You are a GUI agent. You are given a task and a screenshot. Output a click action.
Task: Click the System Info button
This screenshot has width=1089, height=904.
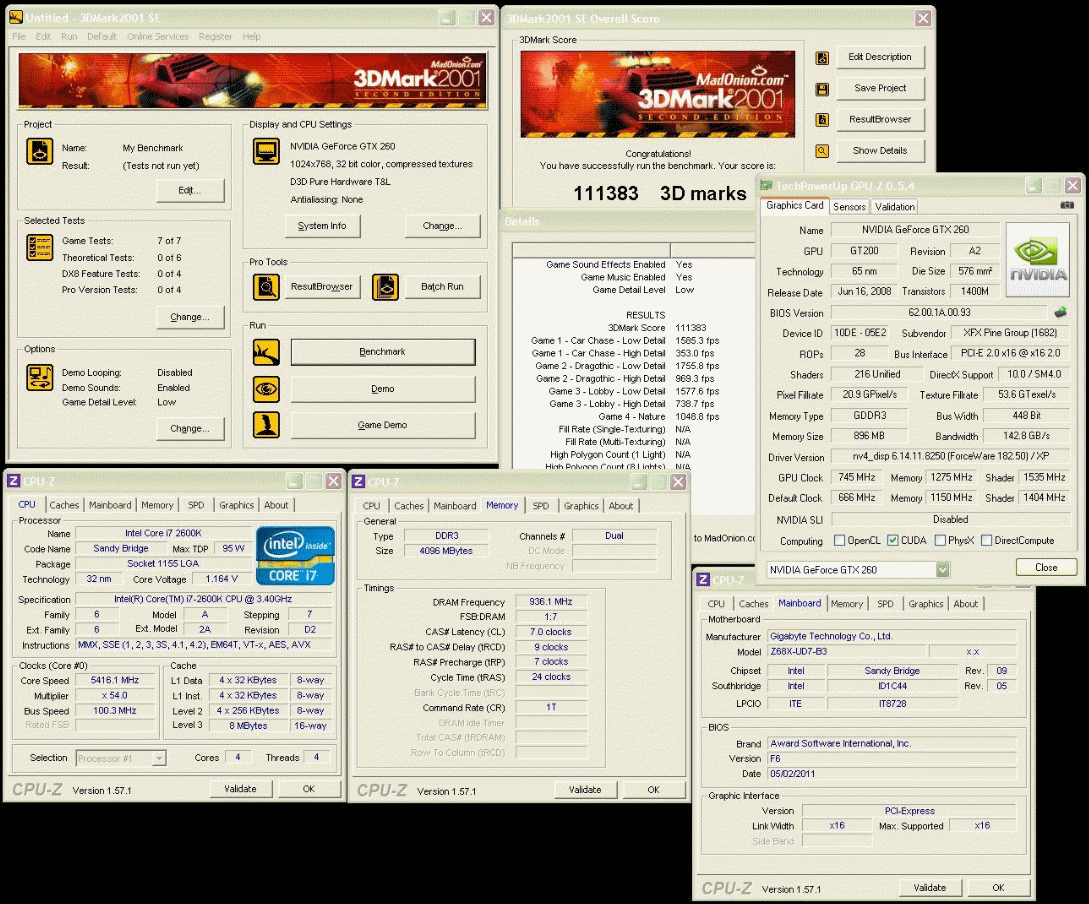[322, 226]
